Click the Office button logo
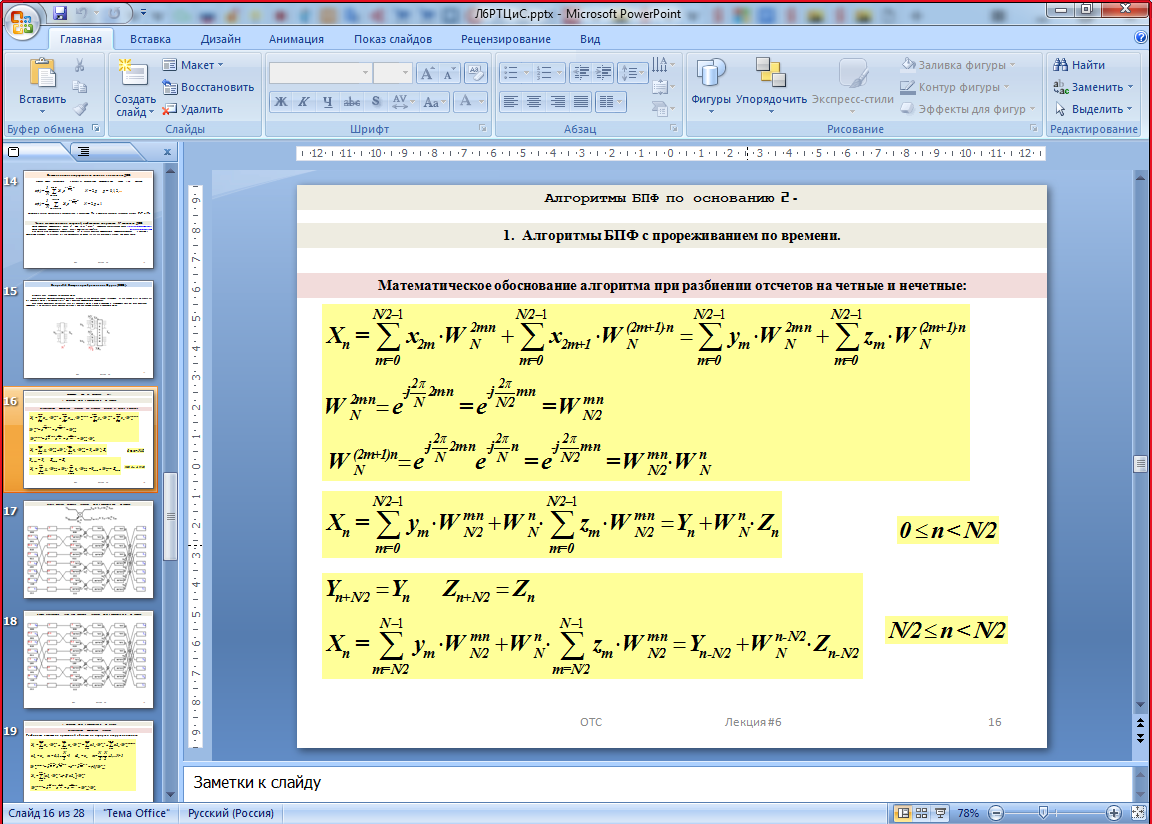This screenshot has width=1152, height=824. (24, 22)
